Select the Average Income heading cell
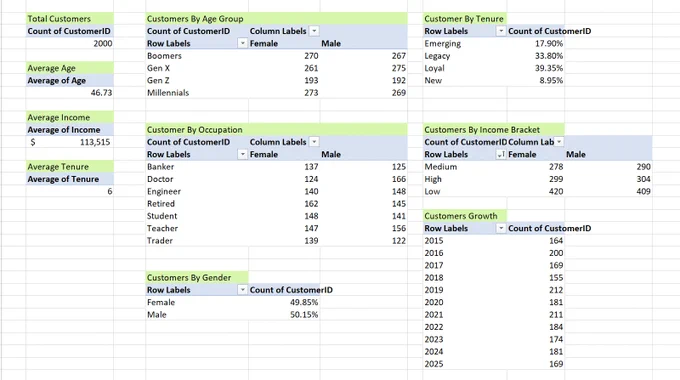 coord(70,117)
